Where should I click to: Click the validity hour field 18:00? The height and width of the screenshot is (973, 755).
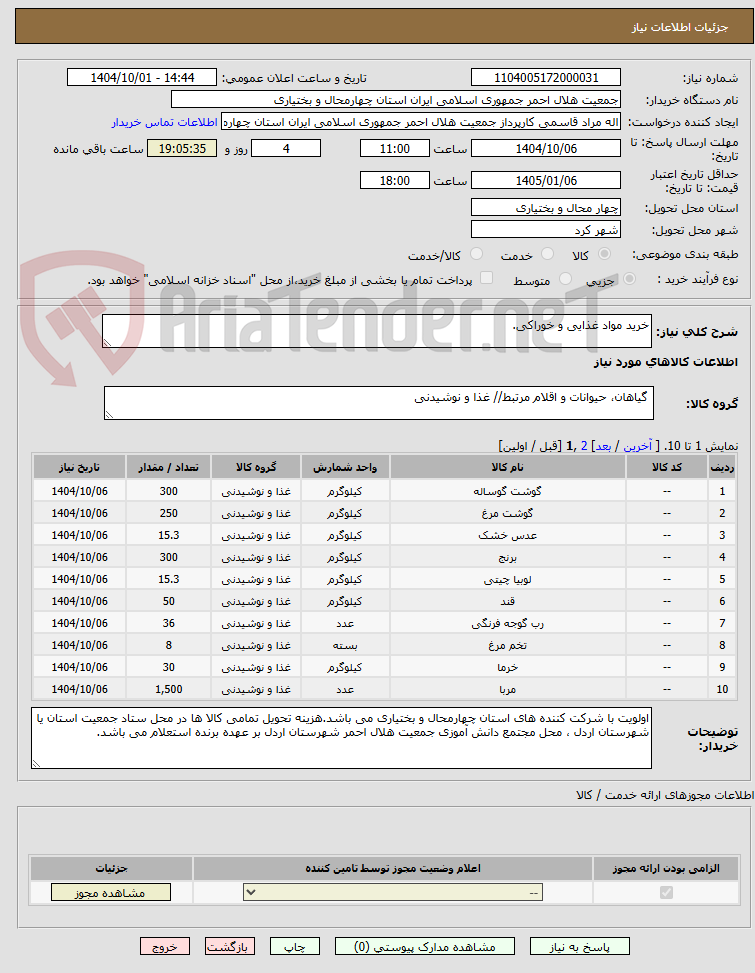pyautogui.click(x=395, y=181)
